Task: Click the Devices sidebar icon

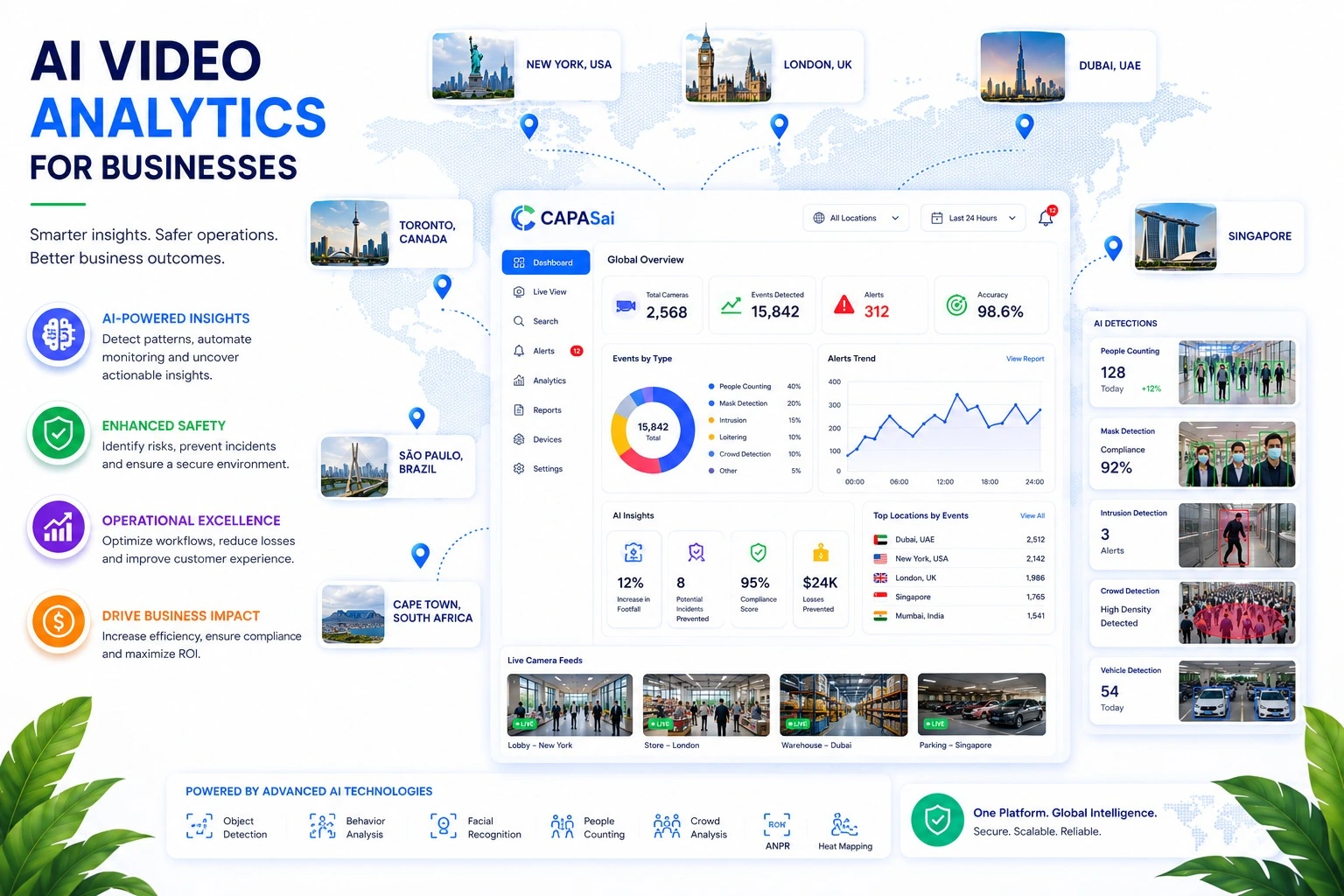Action: coord(519,439)
